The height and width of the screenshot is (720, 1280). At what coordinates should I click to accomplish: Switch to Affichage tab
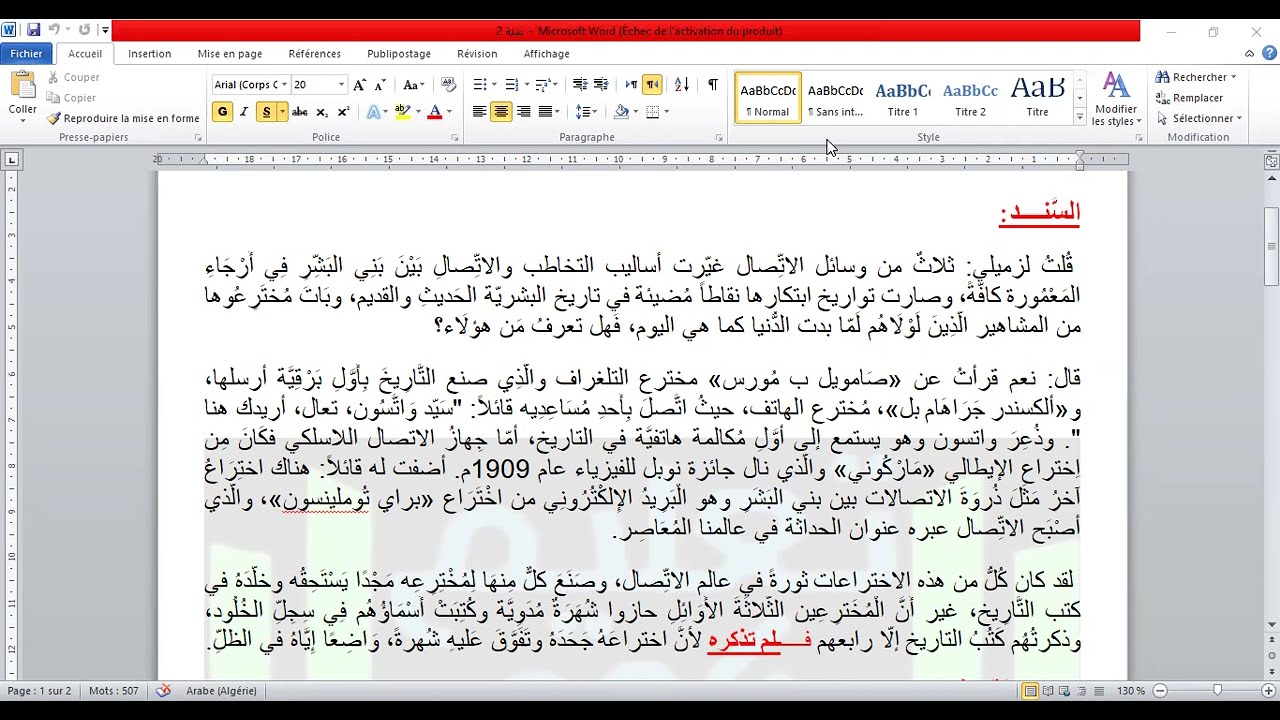547,54
